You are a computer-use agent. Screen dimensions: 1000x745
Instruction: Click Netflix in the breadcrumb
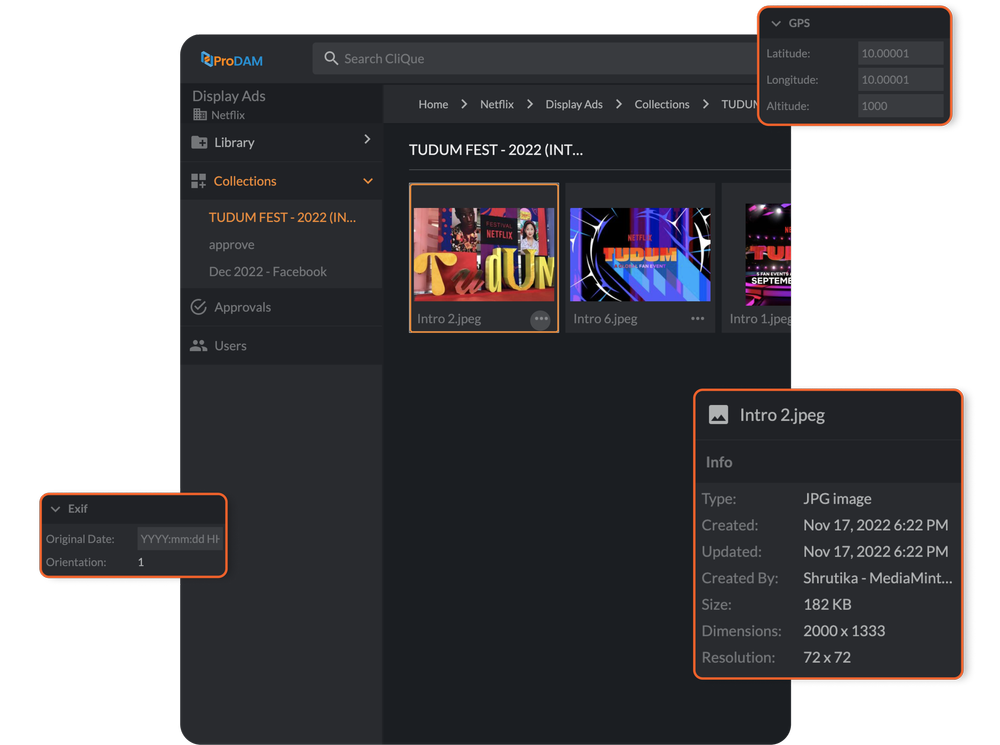point(497,104)
